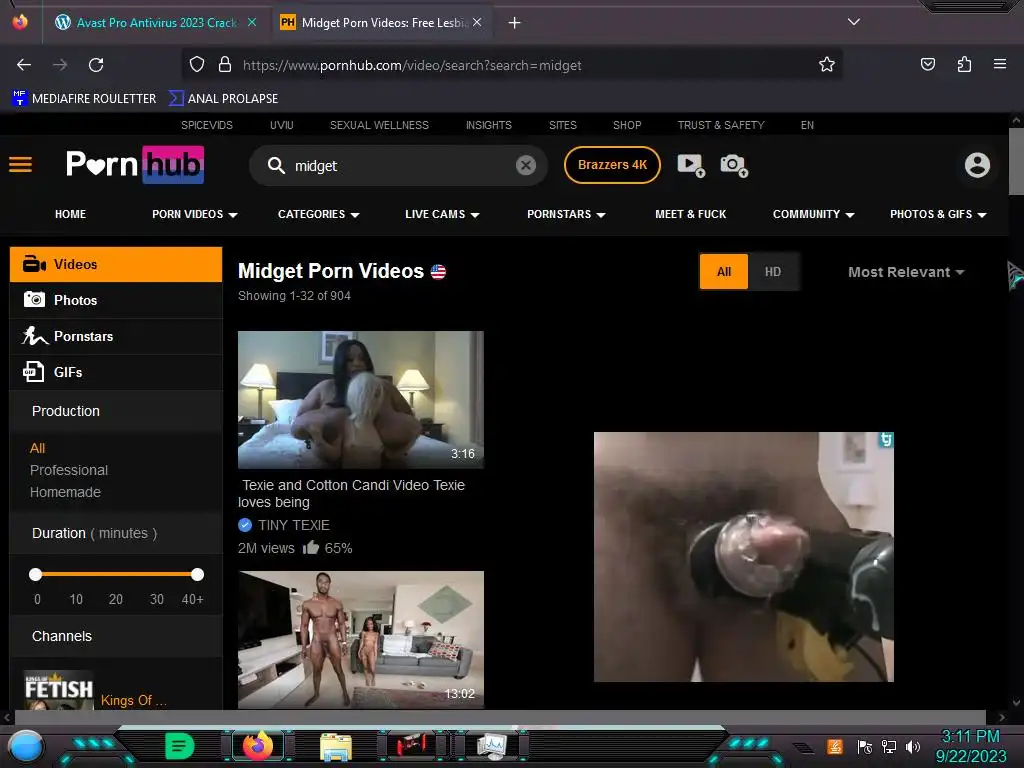Close the Avast Pro Antivirus tab
1024x768 pixels.
pos(252,22)
